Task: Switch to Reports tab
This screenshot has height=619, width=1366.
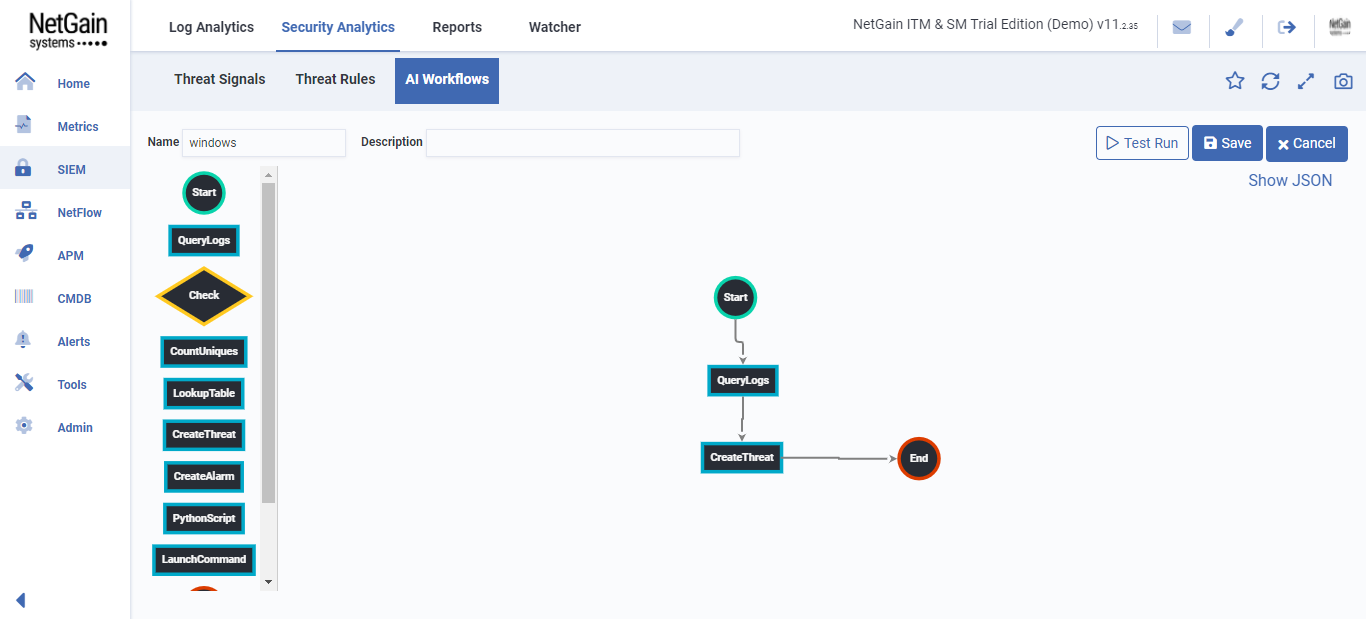Action: 457,27
